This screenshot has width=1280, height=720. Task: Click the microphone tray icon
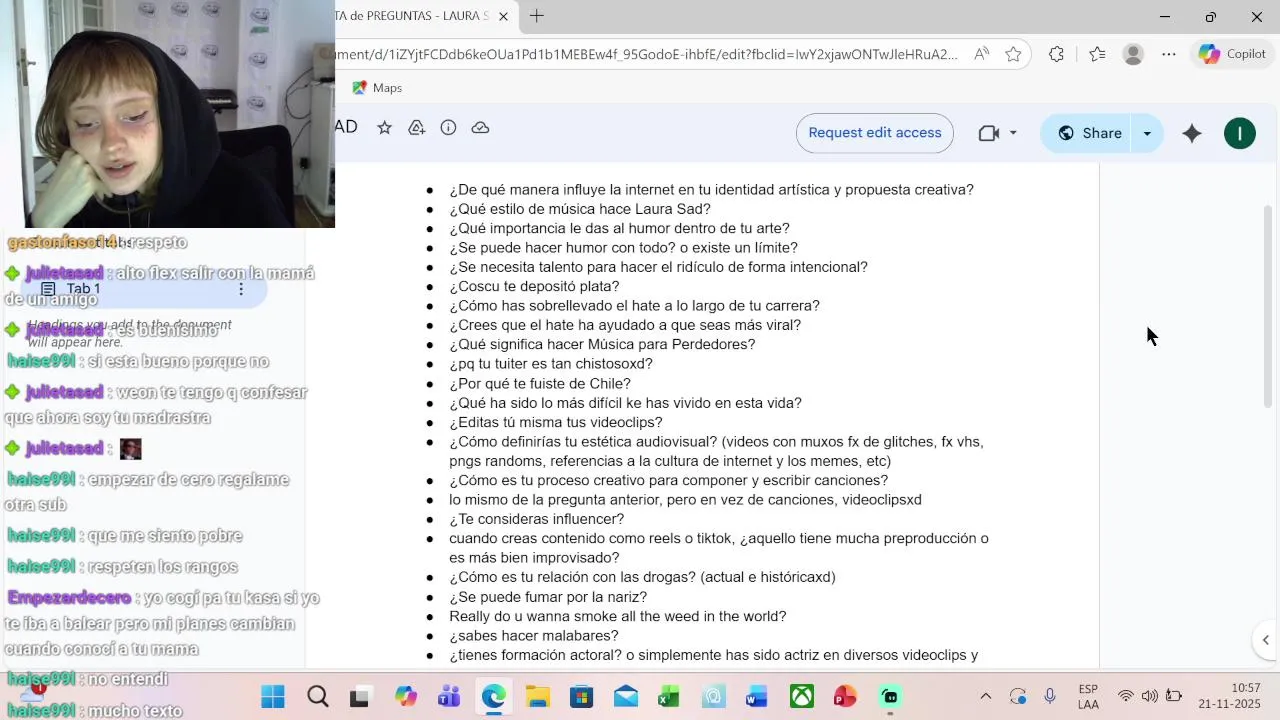click(x=1050, y=696)
